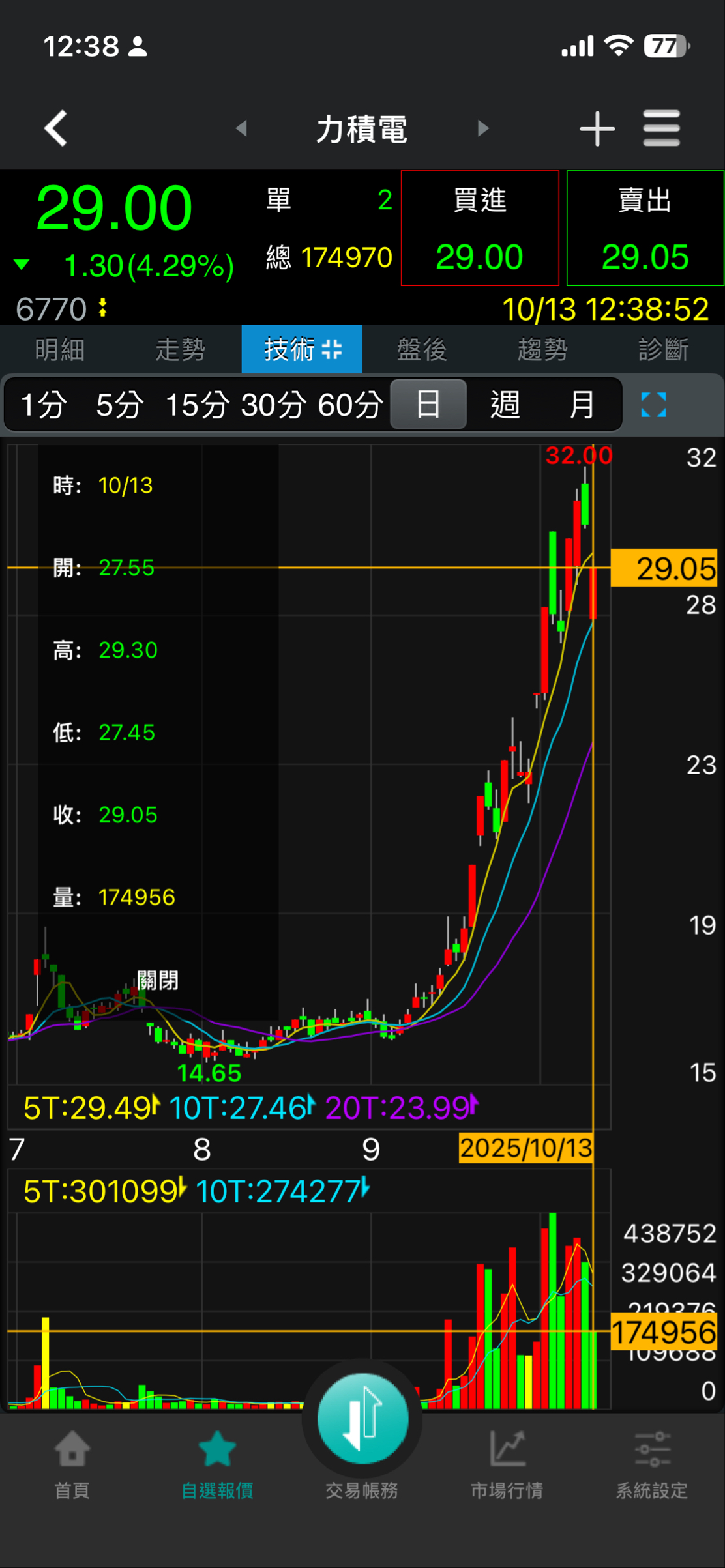
Task: Tap the volume 10T:274277 label
Action: tap(278, 1191)
